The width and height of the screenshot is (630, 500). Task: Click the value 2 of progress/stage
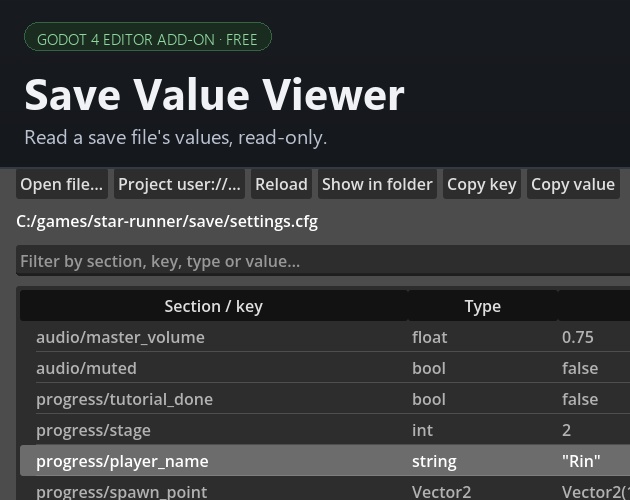(x=566, y=430)
